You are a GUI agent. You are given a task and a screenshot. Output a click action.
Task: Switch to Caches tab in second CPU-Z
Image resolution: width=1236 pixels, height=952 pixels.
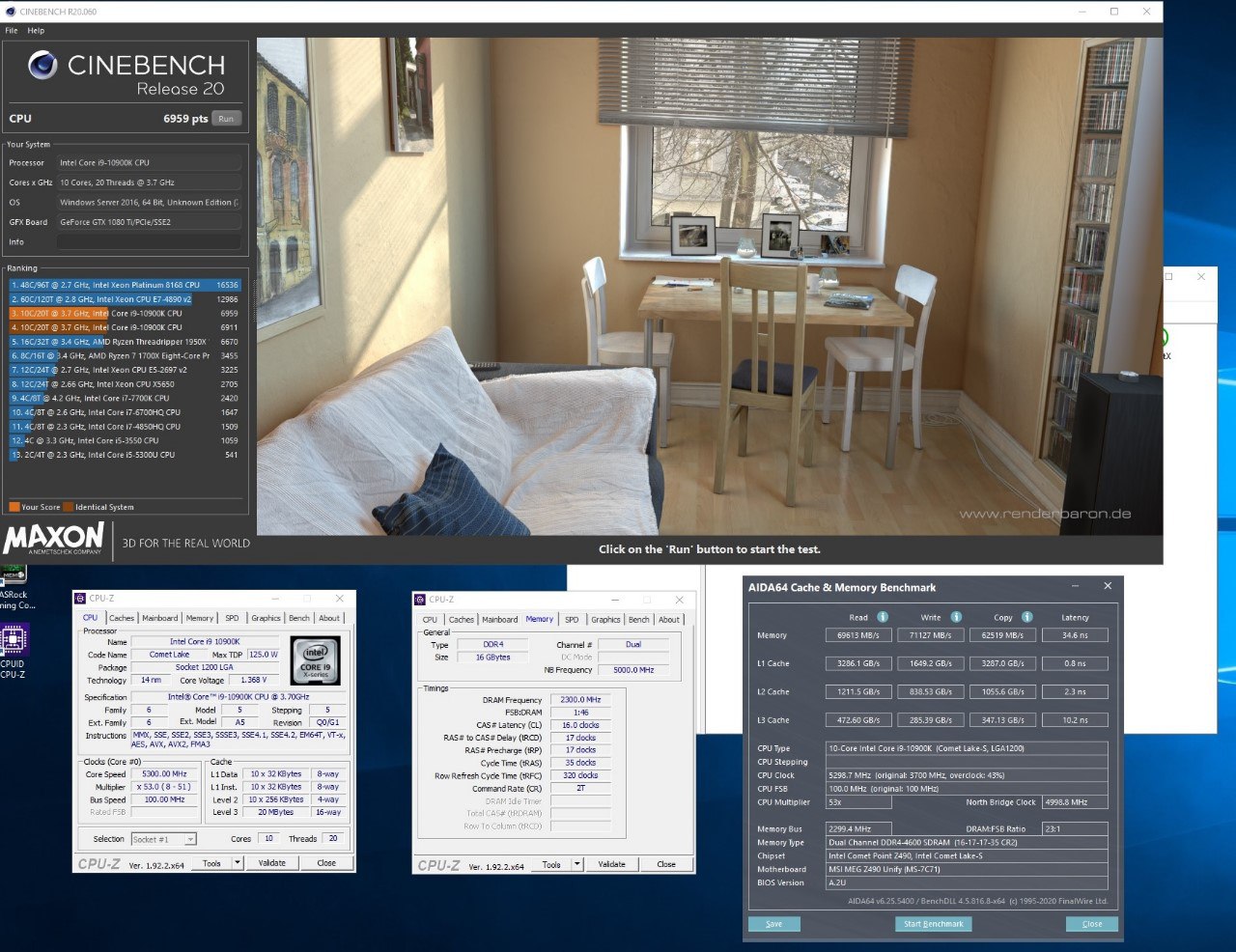tap(462, 620)
